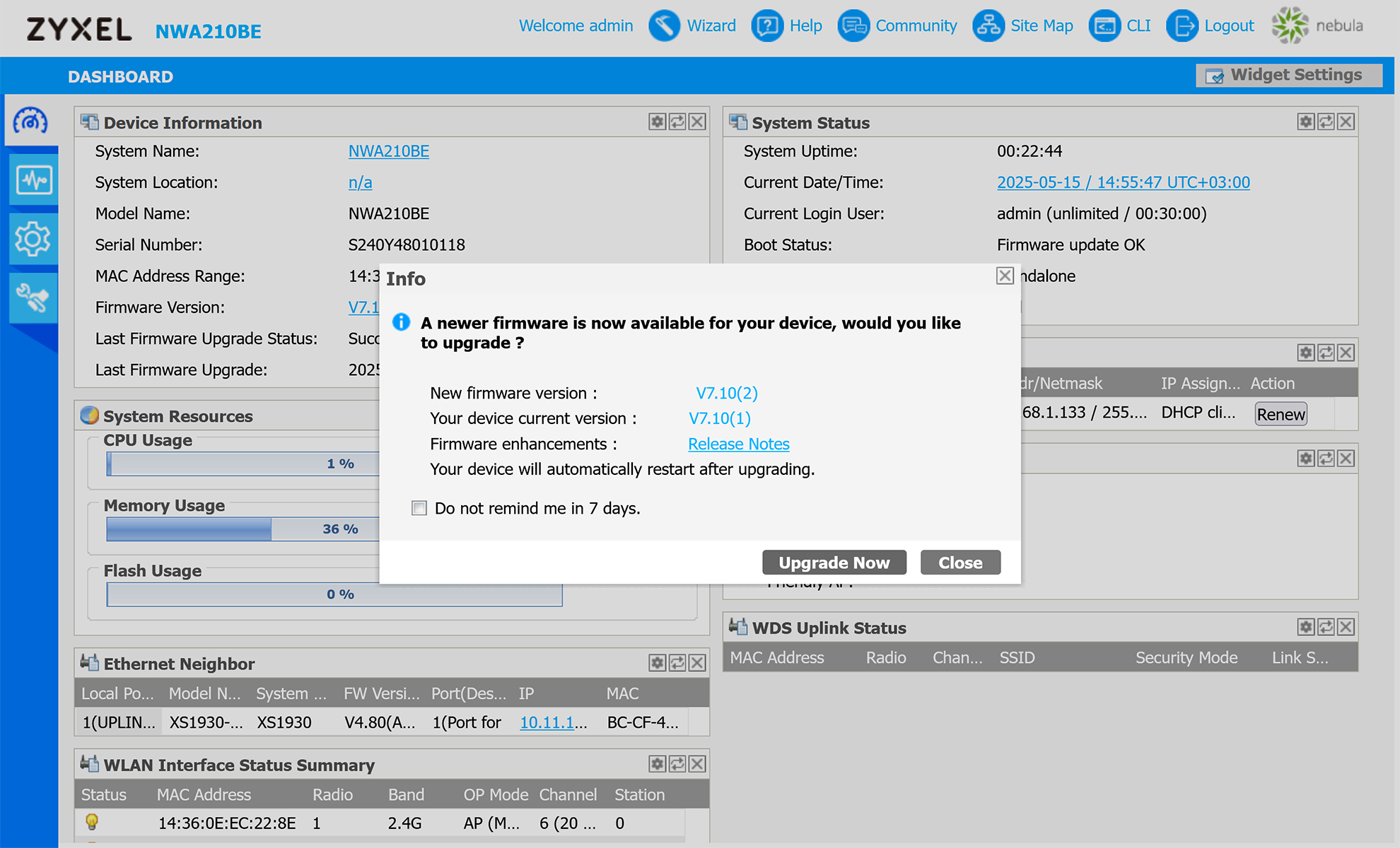Click the NWA210BE system name link
The width and height of the screenshot is (1400, 848).
coord(388,151)
